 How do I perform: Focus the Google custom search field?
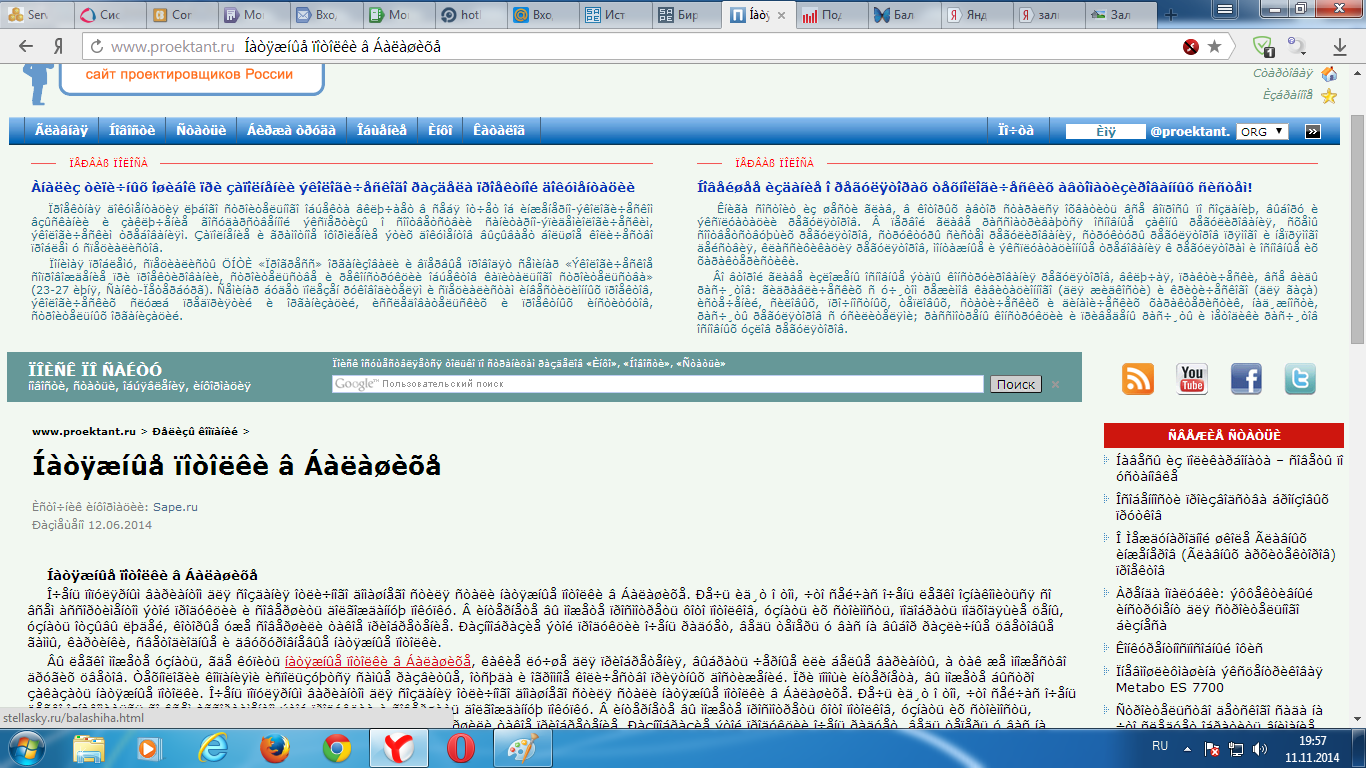click(660, 384)
